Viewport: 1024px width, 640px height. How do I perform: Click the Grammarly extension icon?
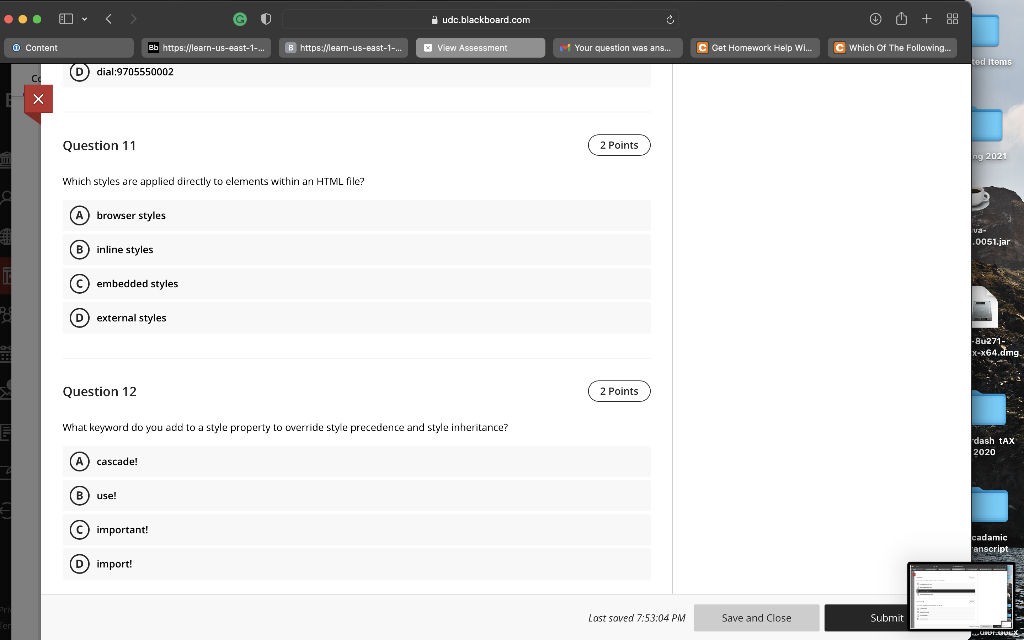(x=240, y=20)
